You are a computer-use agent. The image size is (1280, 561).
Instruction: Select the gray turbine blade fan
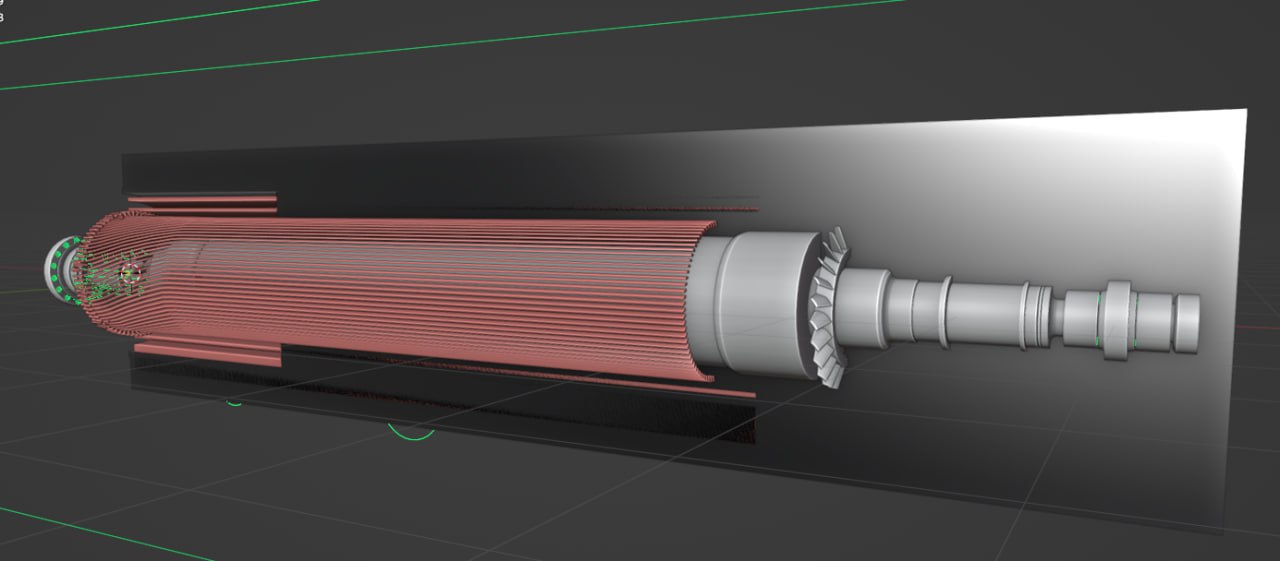[826, 310]
